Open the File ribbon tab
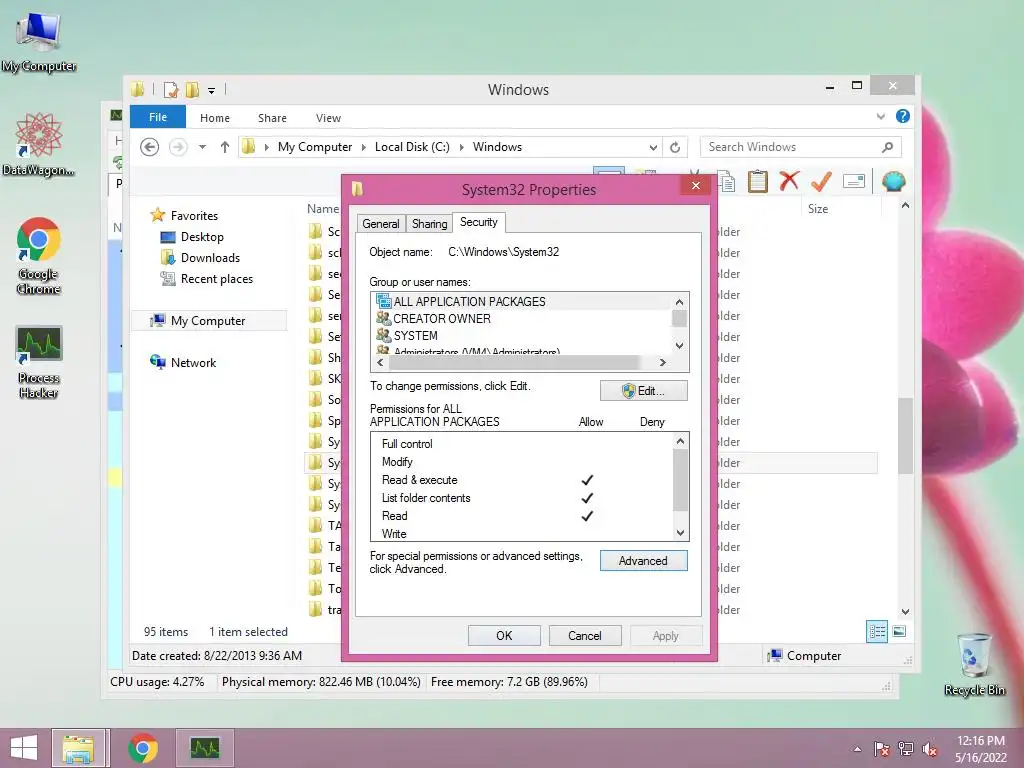 (x=158, y=117)
